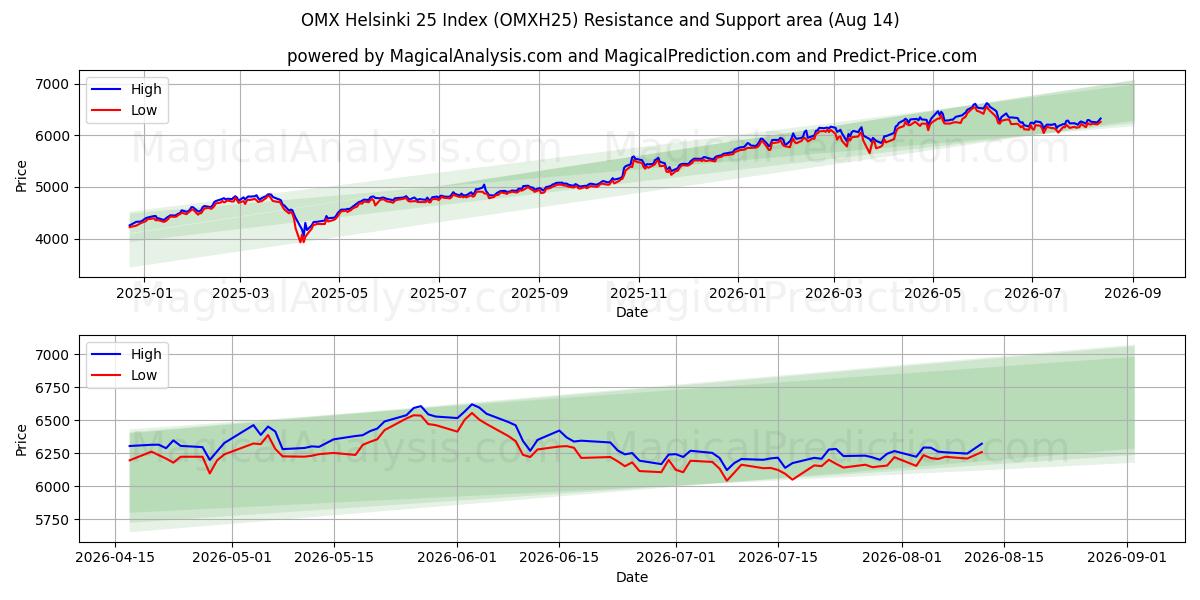Click the 2025-11 tick label
Image resolution: width=1200 pixels, height=600 pixels.
[x=639, y=293]
